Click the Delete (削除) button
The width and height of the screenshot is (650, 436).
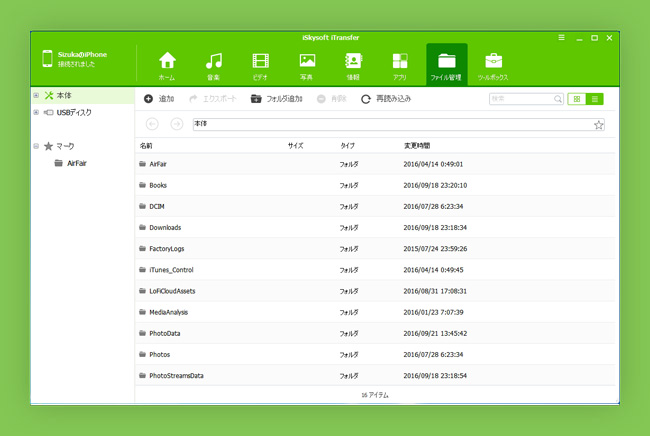pos(332,99)
